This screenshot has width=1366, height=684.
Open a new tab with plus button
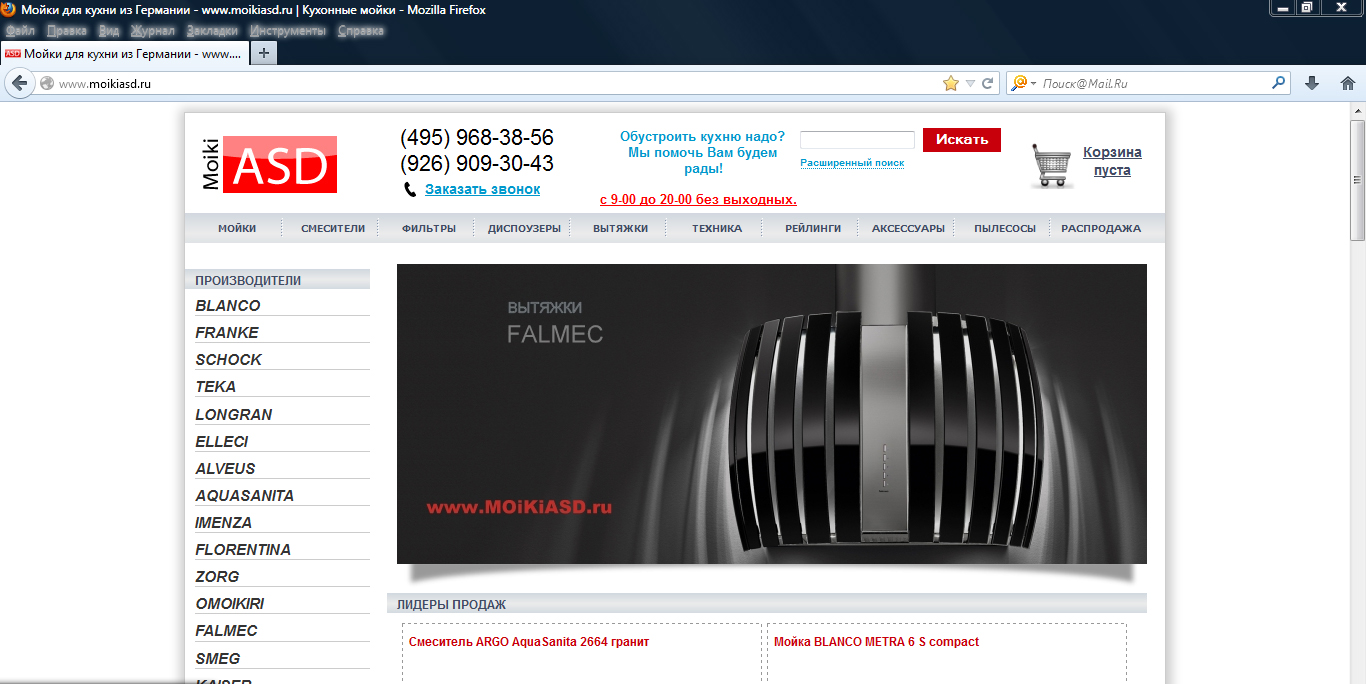coord(263,53)
